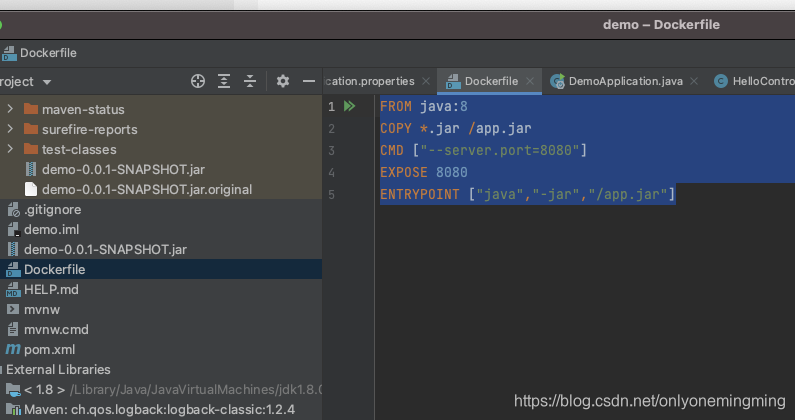795x420 pixels.
Task: Select the External Libraries node
Action: pyautogui.click(x=58, y=369)
